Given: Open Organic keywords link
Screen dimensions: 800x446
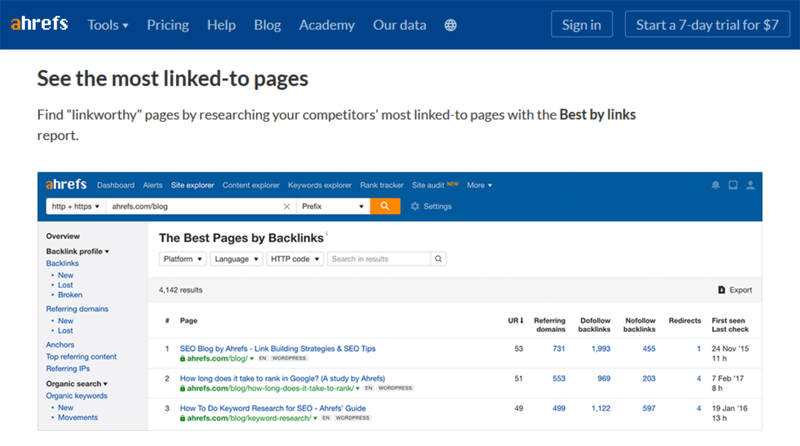Looking at the screenshot, I should click(77, 396).
